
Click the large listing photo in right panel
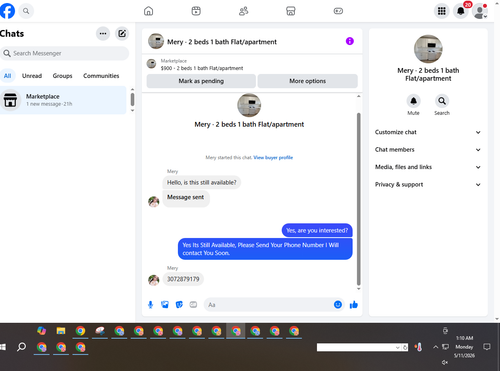pos(428,49)
